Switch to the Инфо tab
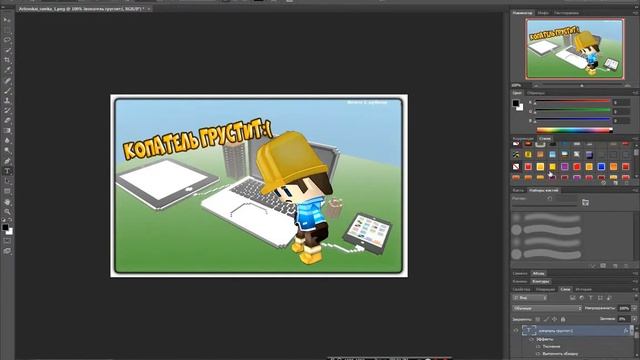Screen dimensions: 640x360 (x=543, y=13)
